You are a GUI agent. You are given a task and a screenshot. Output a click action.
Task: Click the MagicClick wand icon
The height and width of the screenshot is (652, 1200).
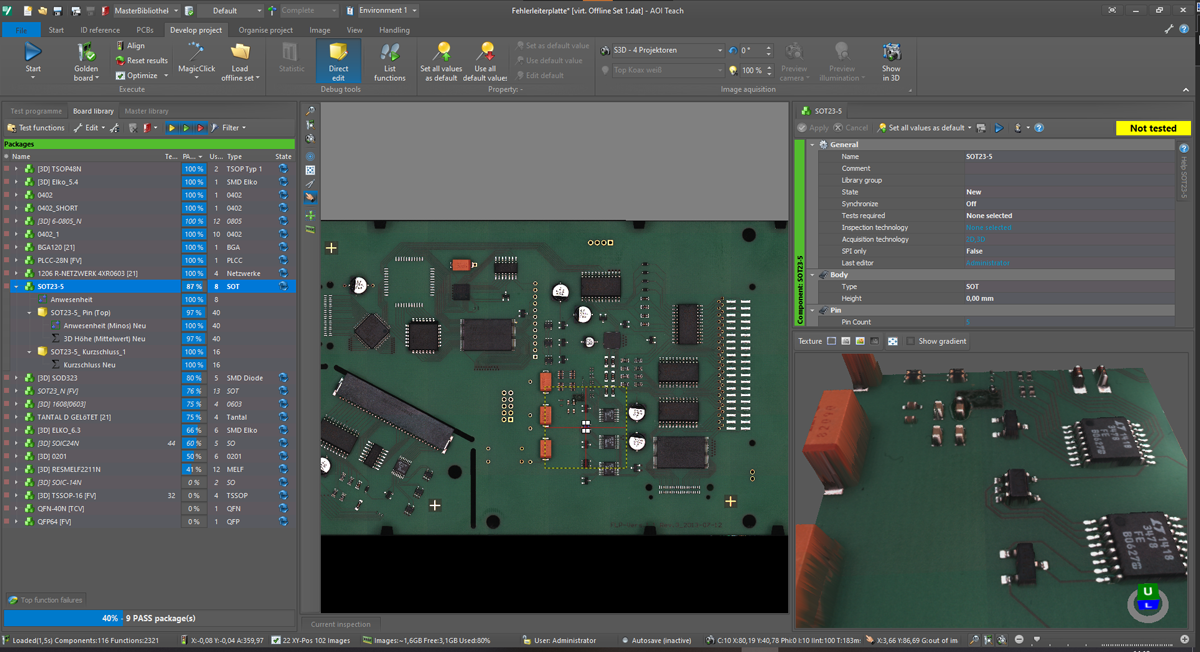pos(196,52)
